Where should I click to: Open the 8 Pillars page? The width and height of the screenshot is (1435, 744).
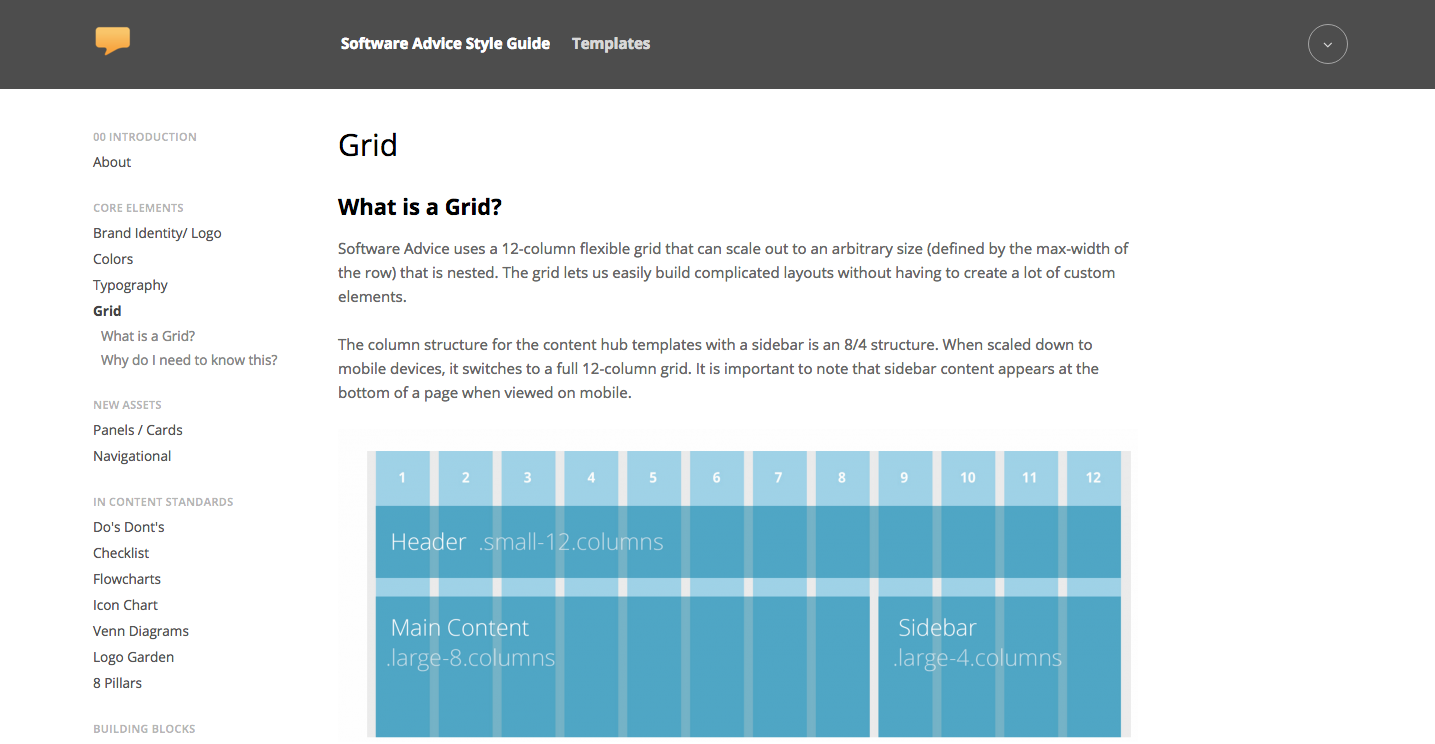click(x=117, y=683)
